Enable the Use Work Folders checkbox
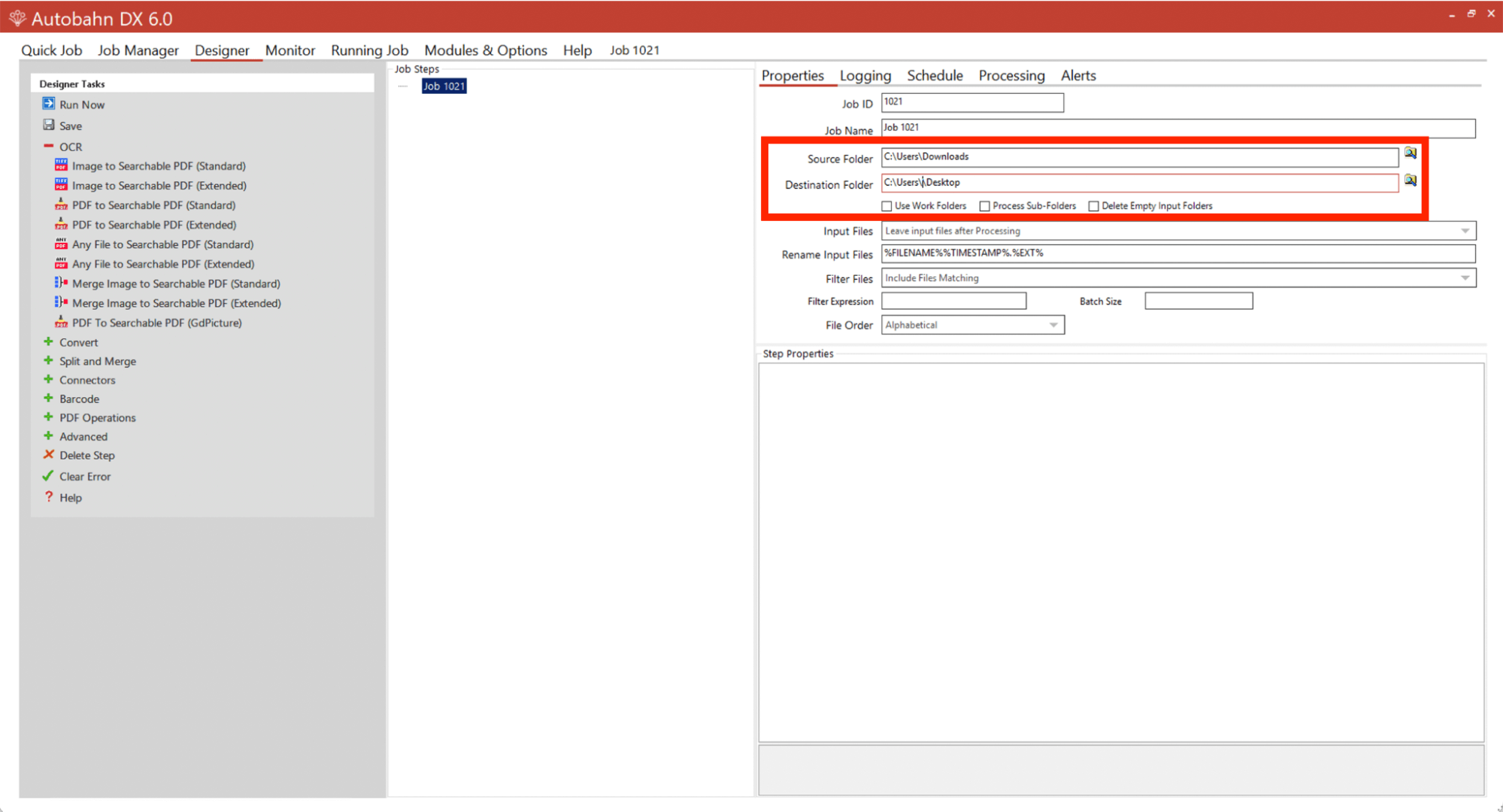The image size is (1503, 812). tap(886, 205)
